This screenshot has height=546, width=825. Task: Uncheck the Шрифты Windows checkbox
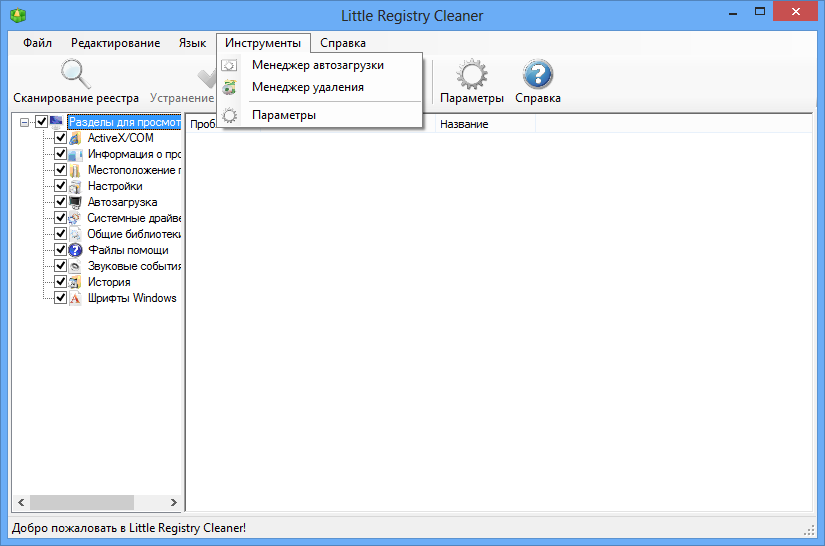61,298
